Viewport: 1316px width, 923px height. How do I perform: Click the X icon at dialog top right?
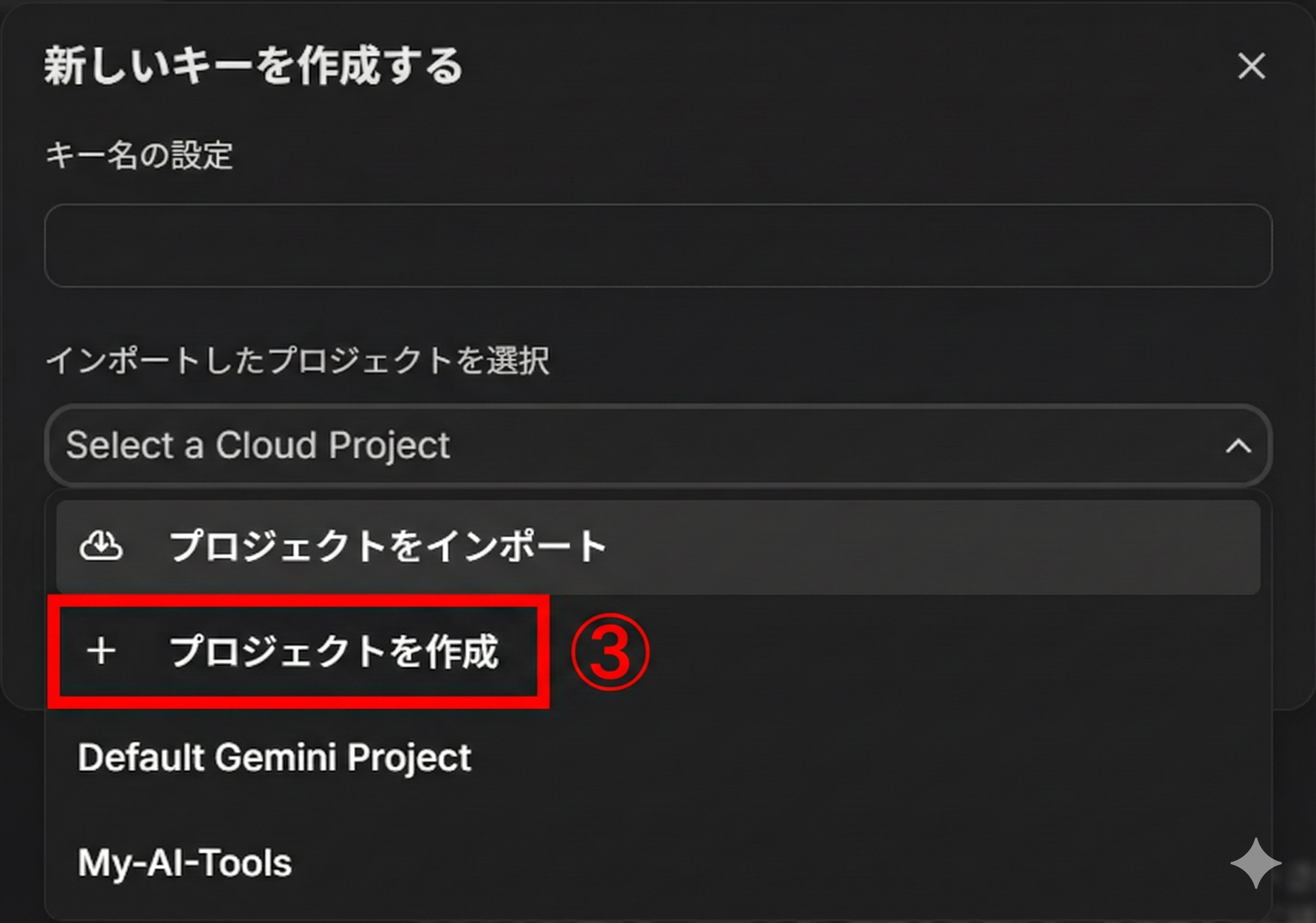click(x=1251, y=66)
